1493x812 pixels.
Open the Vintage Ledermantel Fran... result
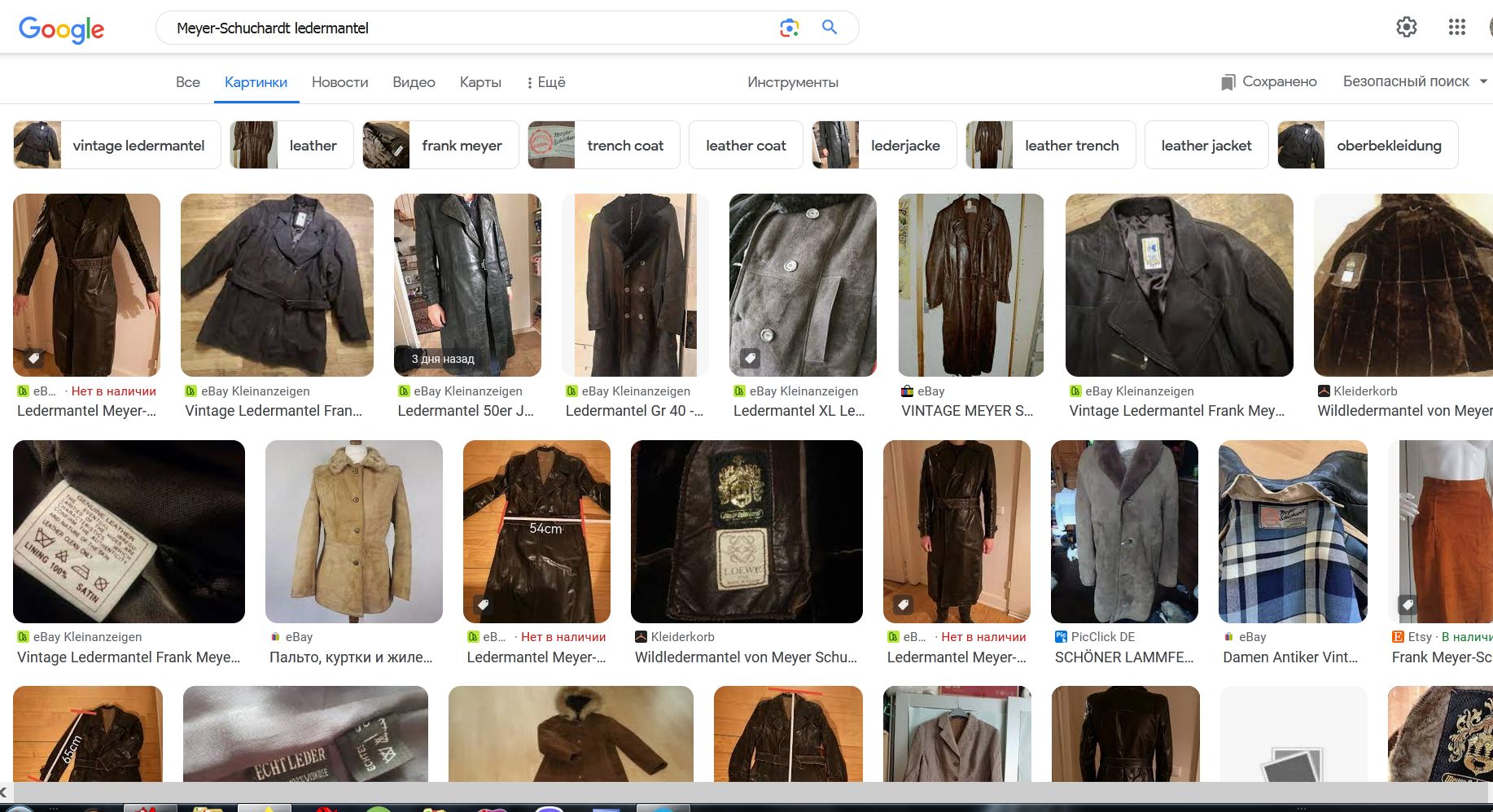[x=274, y=411]
